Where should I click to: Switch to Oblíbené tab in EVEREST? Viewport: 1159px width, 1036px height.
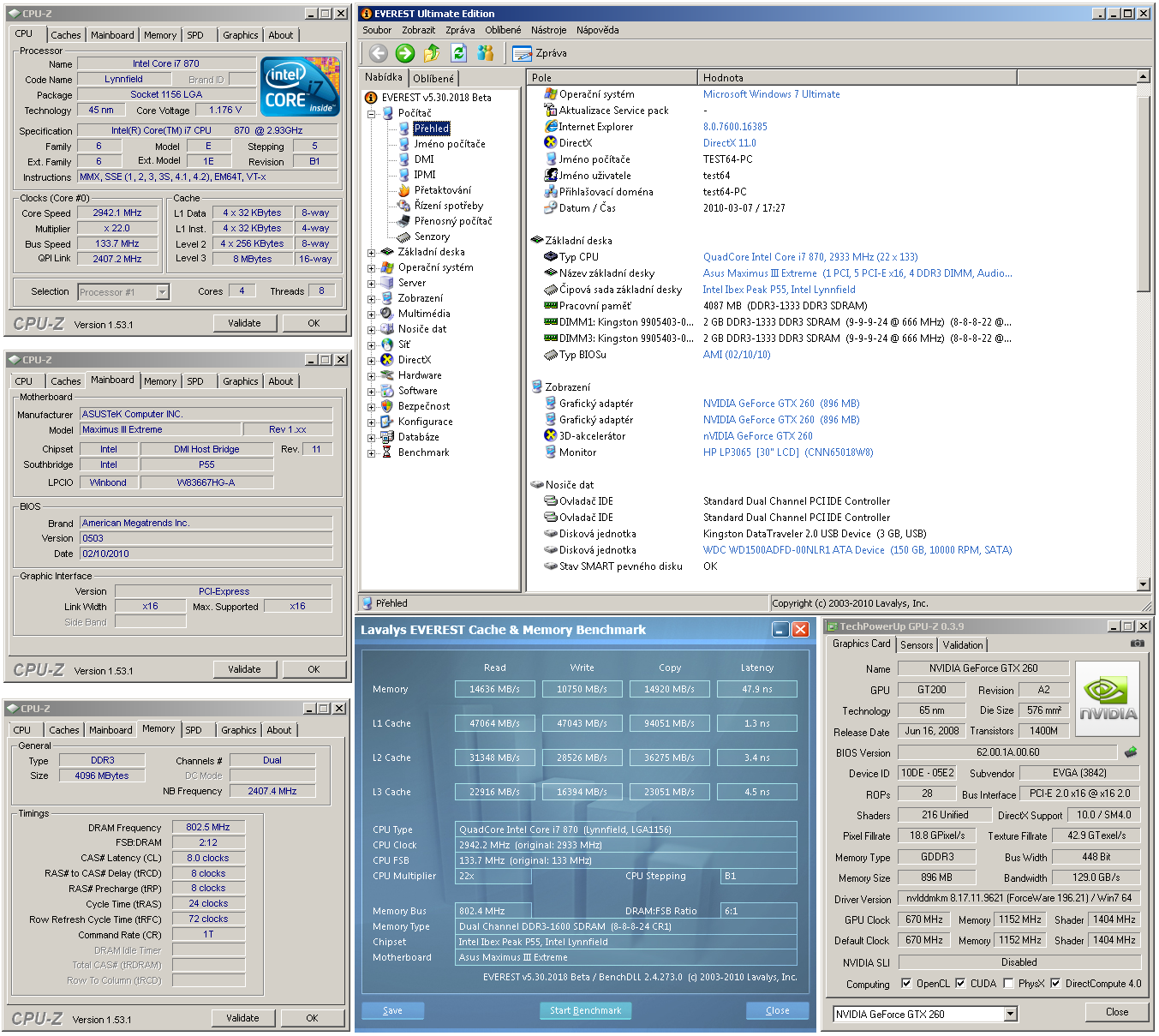(433, 78)
